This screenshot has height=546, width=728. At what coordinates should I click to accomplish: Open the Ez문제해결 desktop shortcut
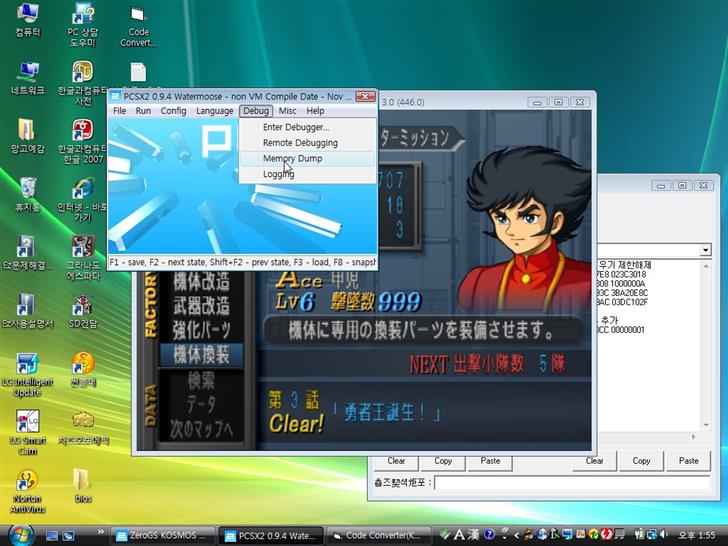(27, 253)
